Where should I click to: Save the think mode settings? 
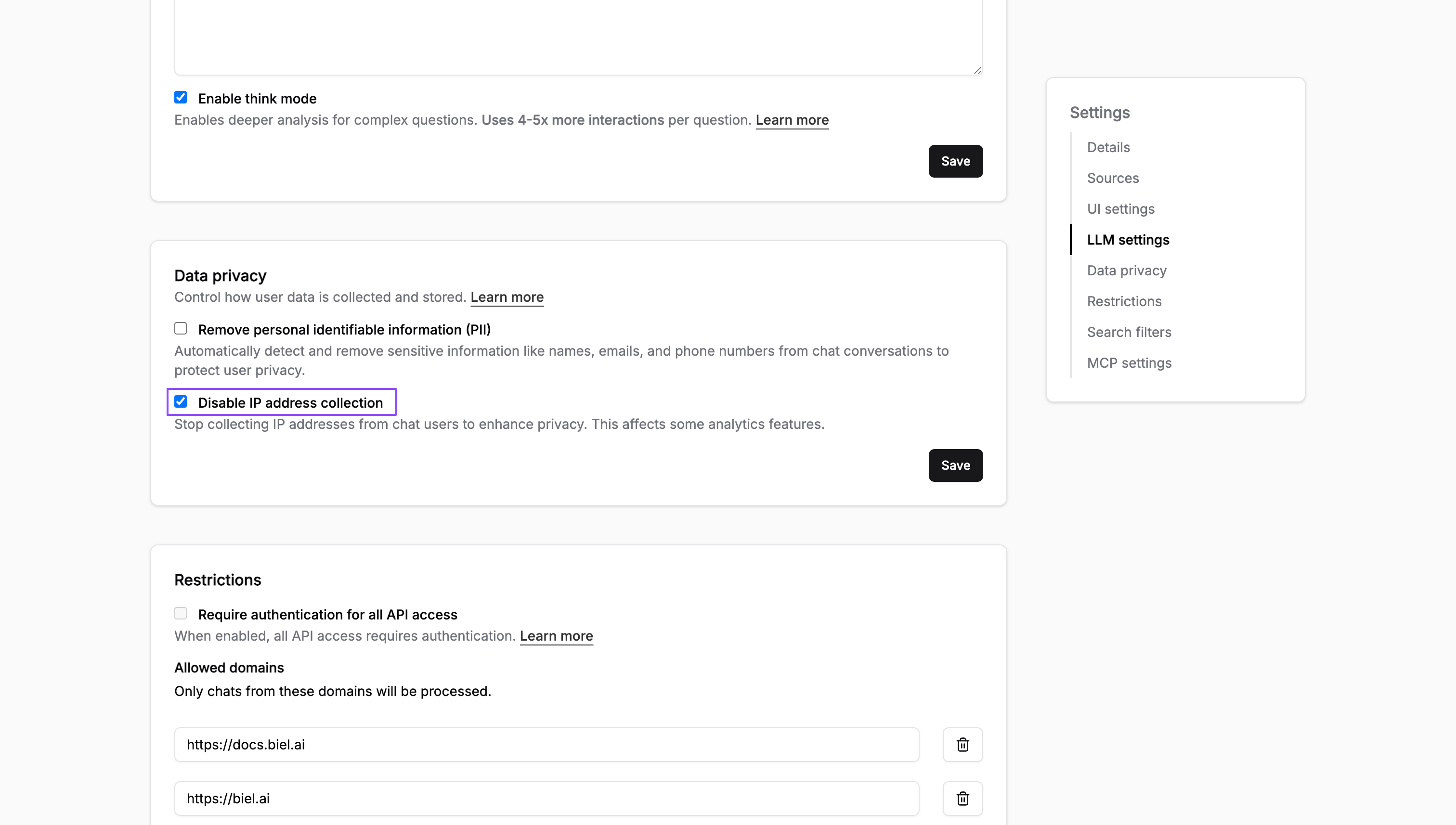(x=955, y=161)
